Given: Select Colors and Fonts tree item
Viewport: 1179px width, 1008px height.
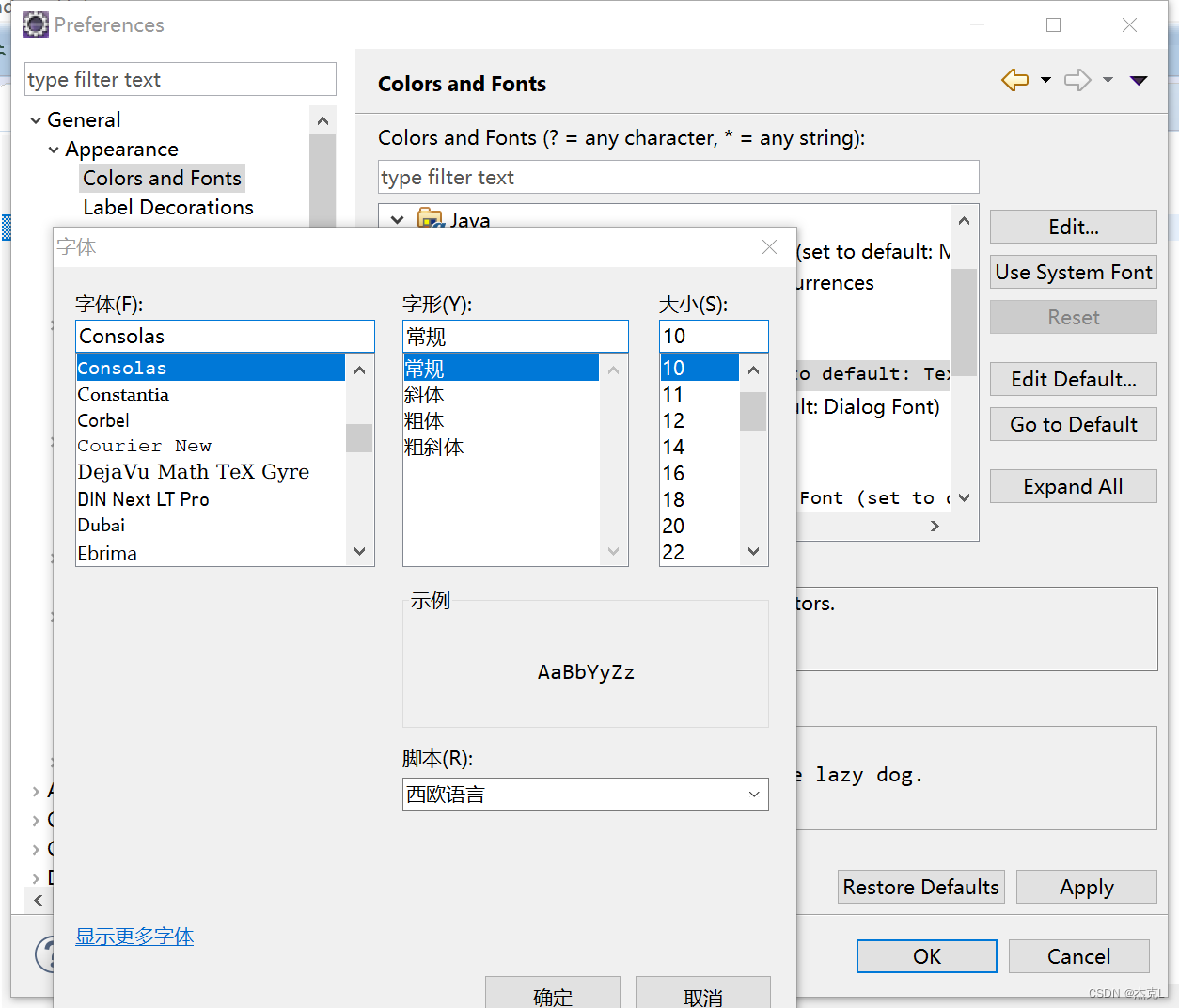Looking at the screenshot, I should [162, 179].
